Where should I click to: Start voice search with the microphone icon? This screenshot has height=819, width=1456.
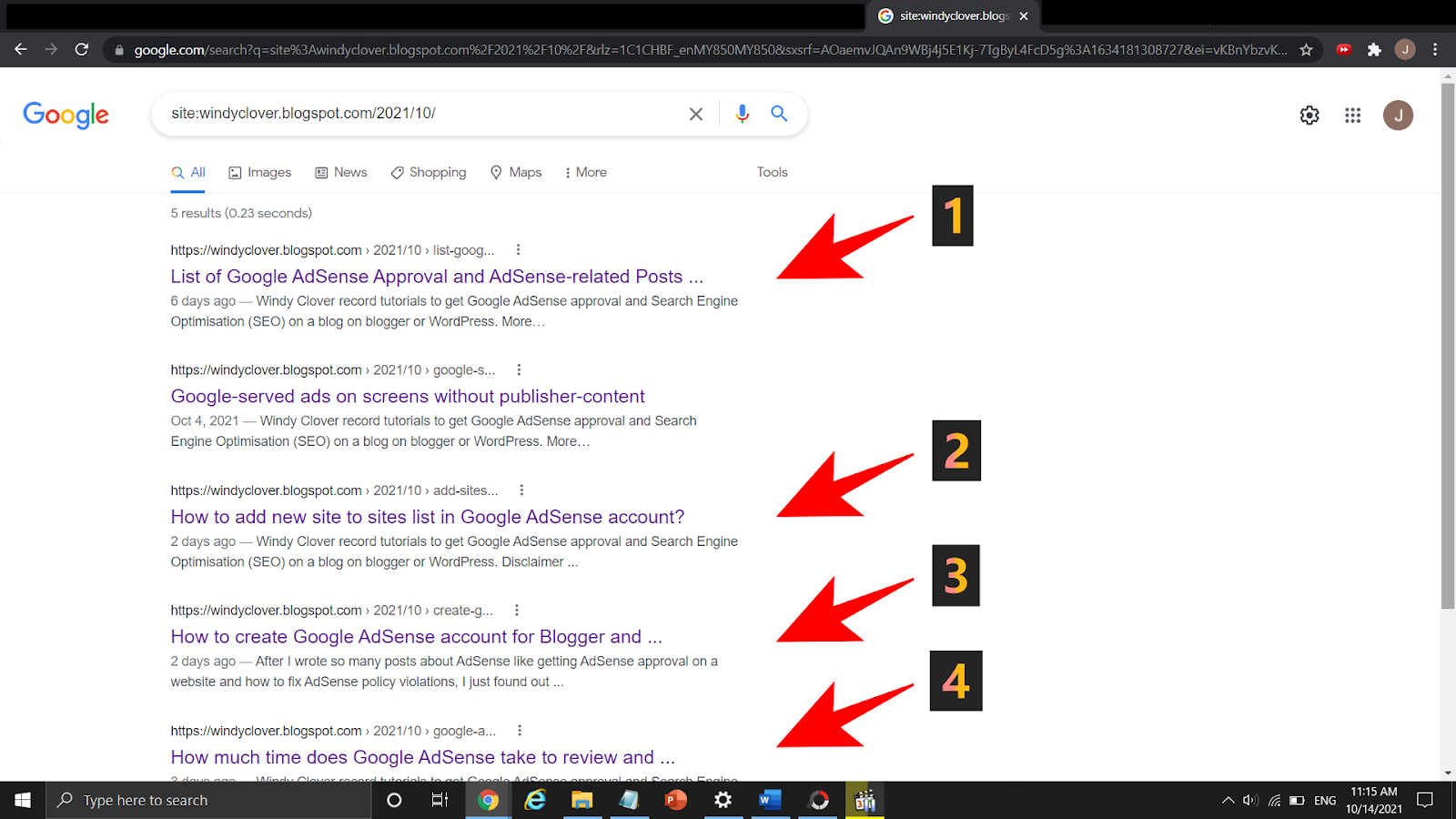743,114
